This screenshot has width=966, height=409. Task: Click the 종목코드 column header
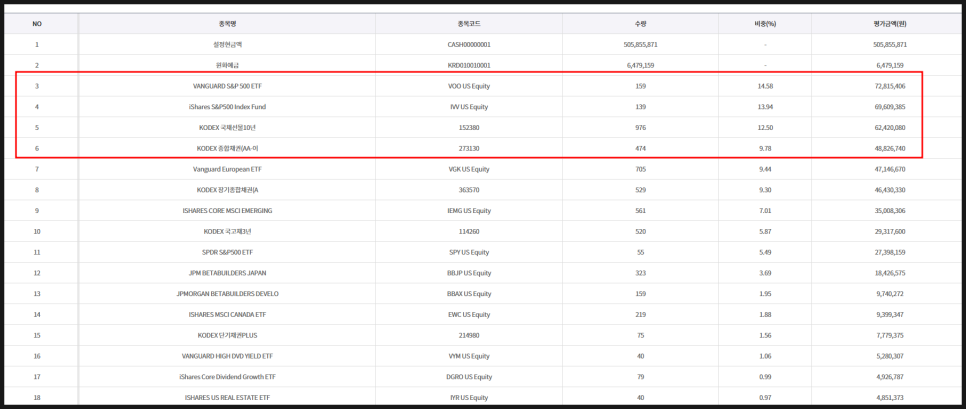469,24
